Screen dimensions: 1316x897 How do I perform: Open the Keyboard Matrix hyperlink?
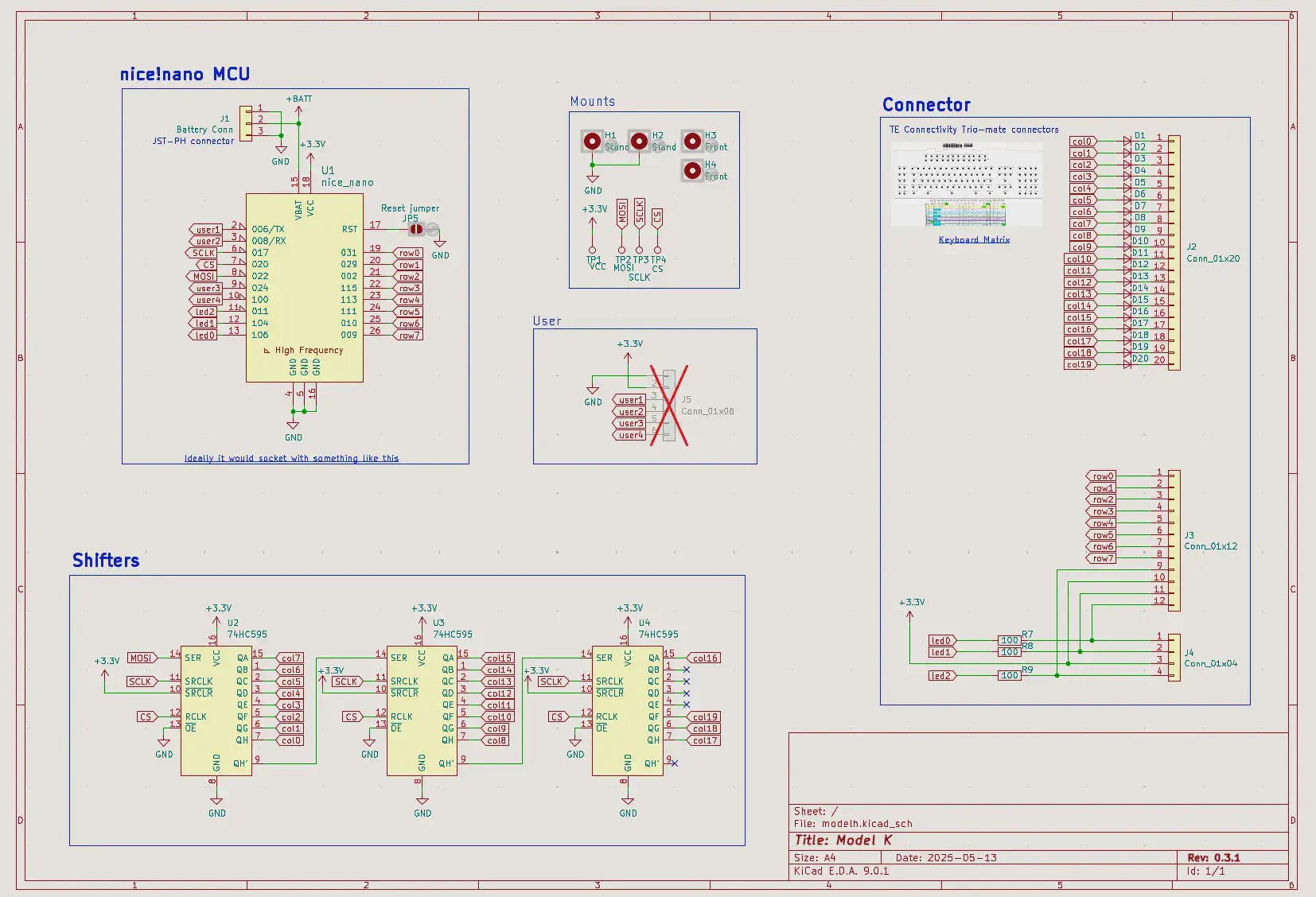pos(973,239)
